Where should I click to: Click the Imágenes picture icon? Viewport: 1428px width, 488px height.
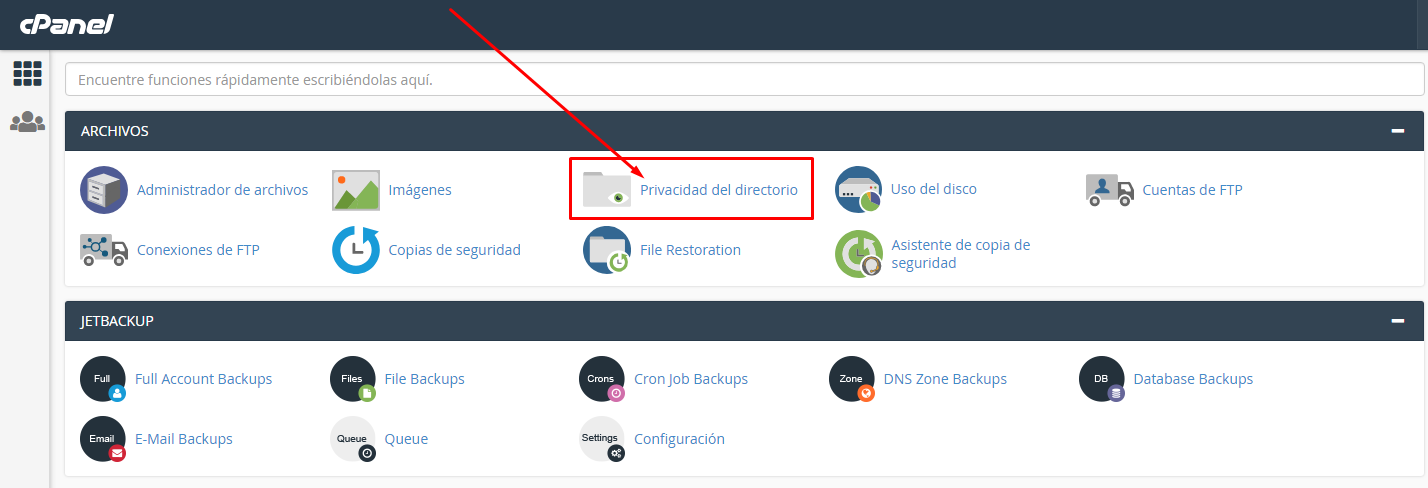click(x=355, y=190)
